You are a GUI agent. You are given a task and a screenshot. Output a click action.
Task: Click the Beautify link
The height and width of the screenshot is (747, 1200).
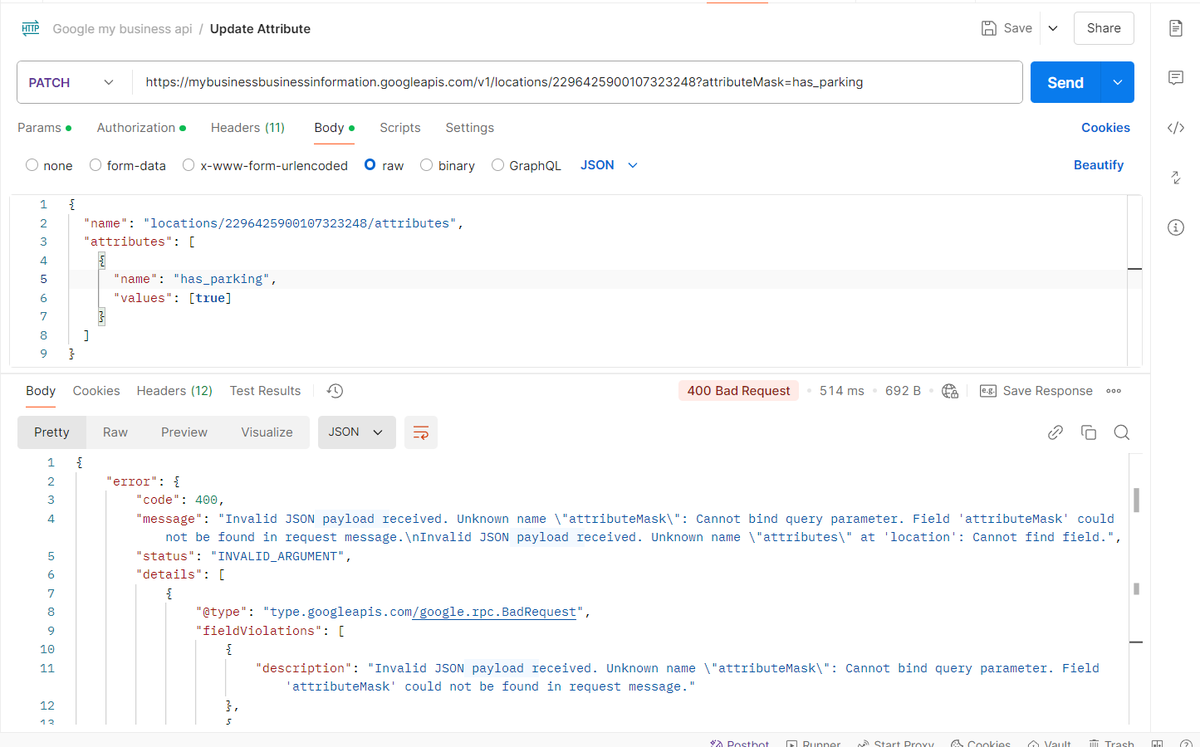point(1099,165)
